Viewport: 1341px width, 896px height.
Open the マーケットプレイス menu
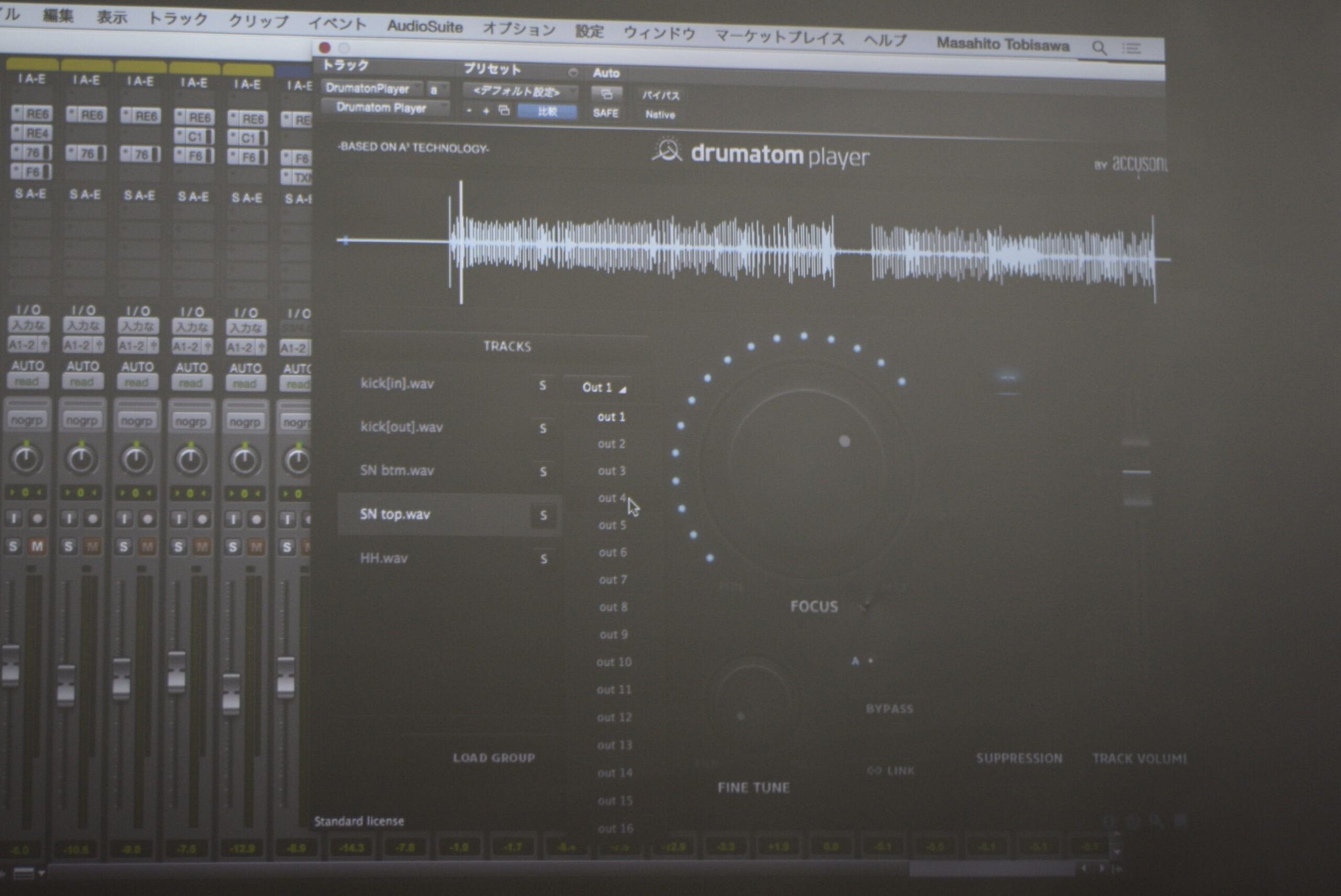tap(779, 37)
